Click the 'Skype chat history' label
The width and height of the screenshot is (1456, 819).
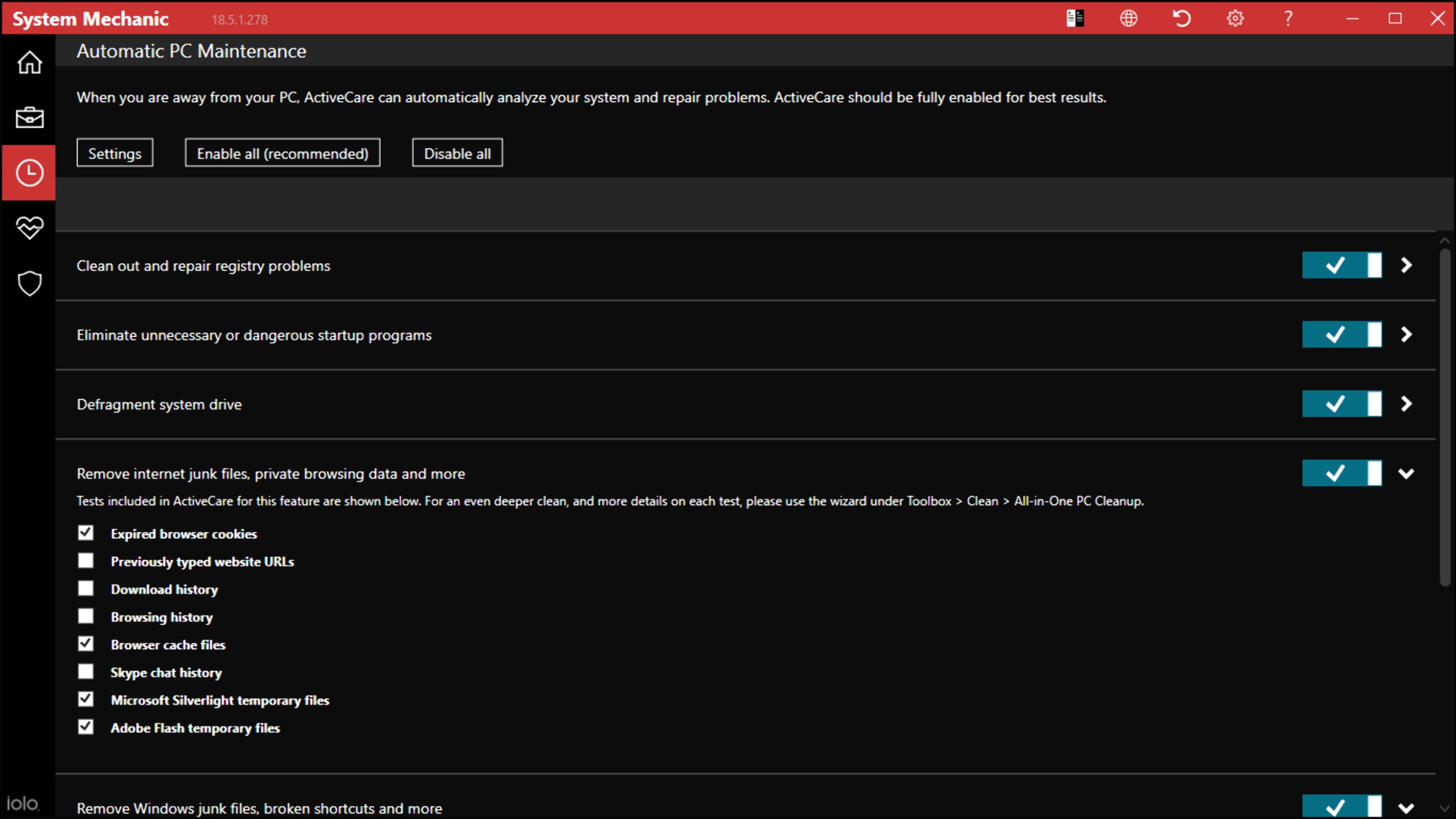[x=166, y=673]
